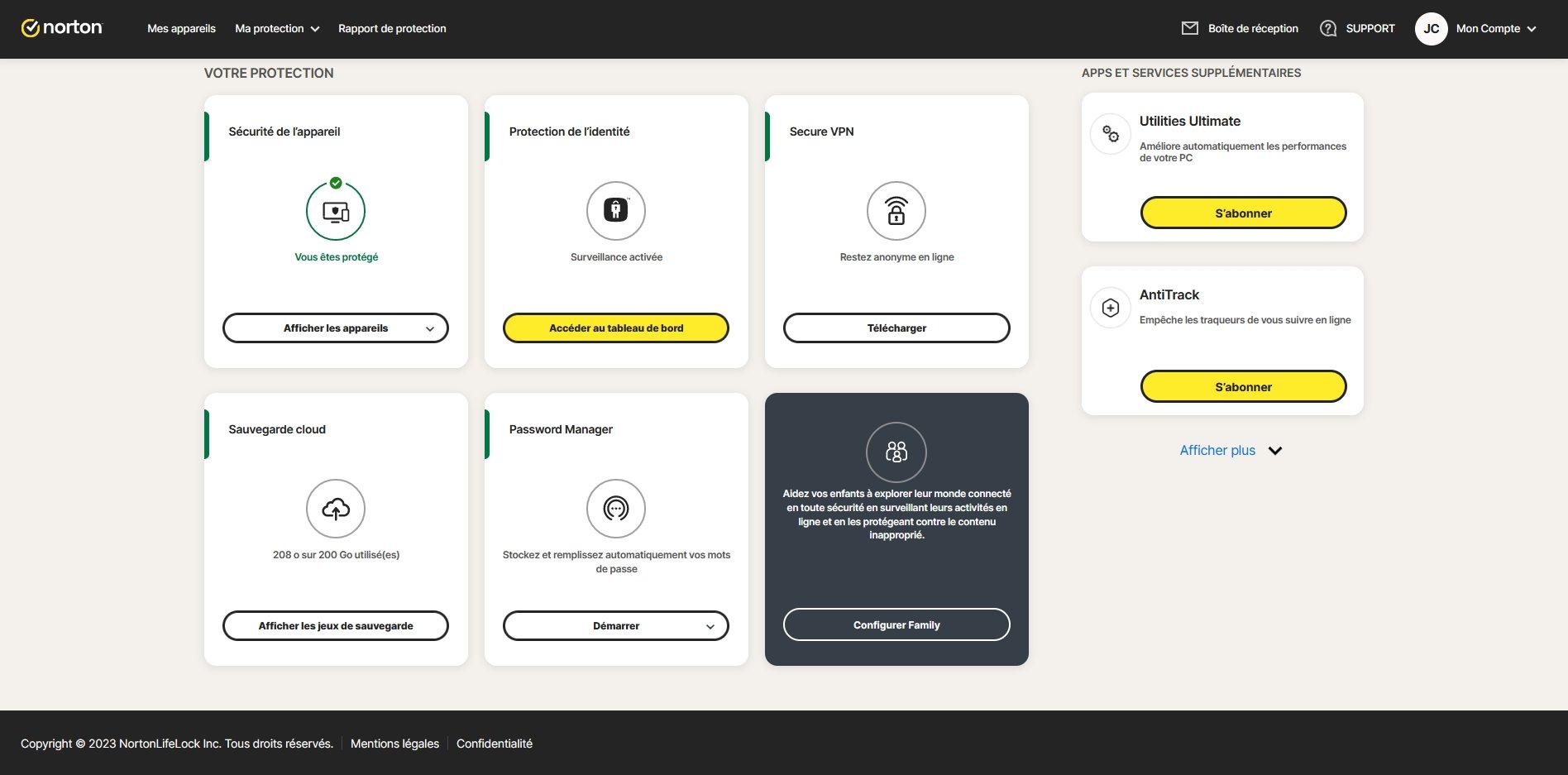Click the Télécharger VPN button
This screenshot has height=775, width=1568.
tap(896, 328)
